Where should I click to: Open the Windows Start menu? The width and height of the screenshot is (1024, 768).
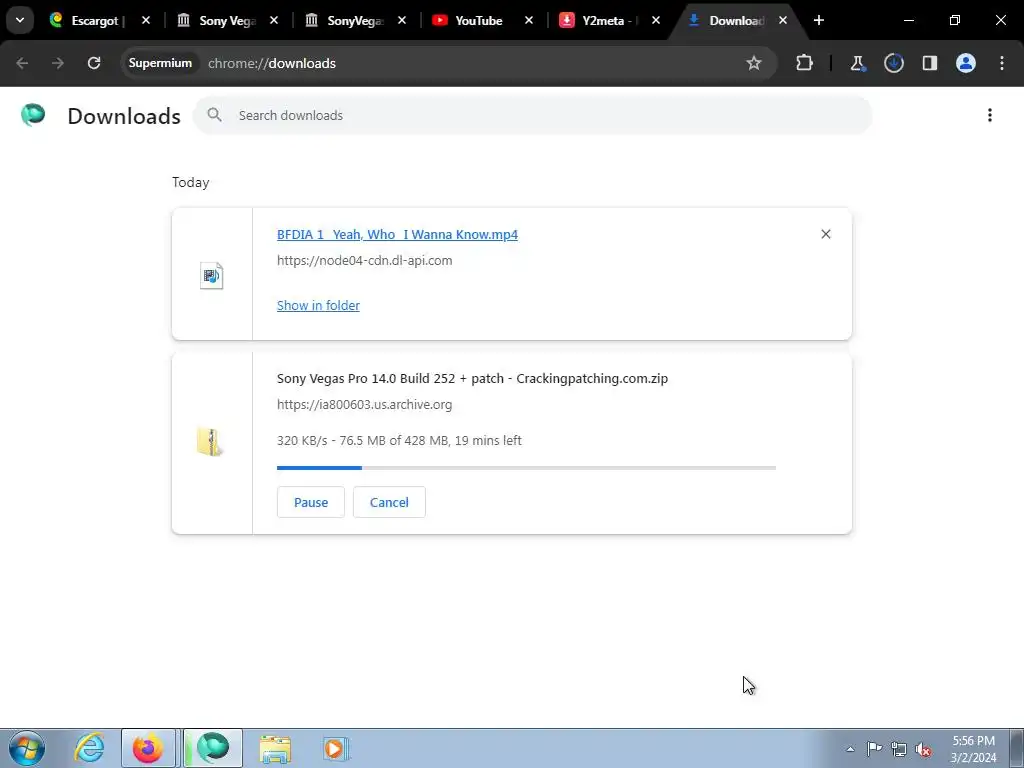coord(26,748)
